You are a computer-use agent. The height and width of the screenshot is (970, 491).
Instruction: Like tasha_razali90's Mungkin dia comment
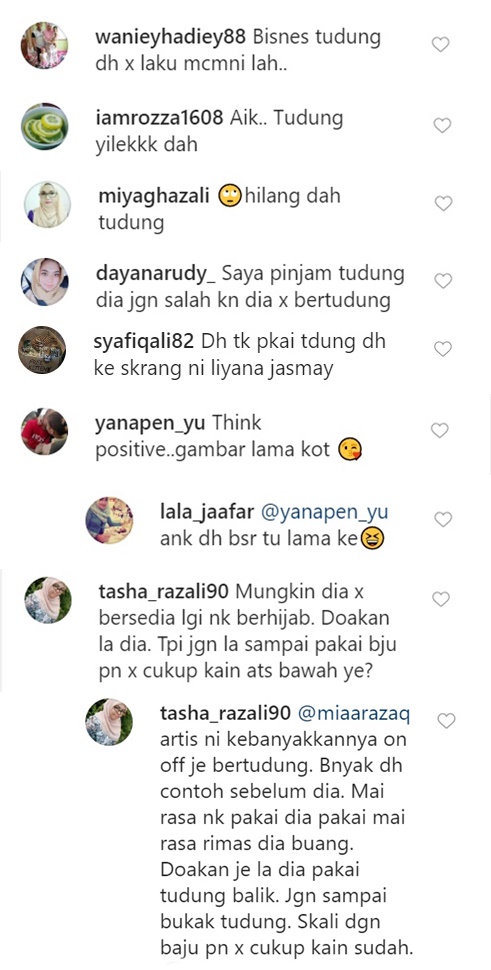[440, 599]
